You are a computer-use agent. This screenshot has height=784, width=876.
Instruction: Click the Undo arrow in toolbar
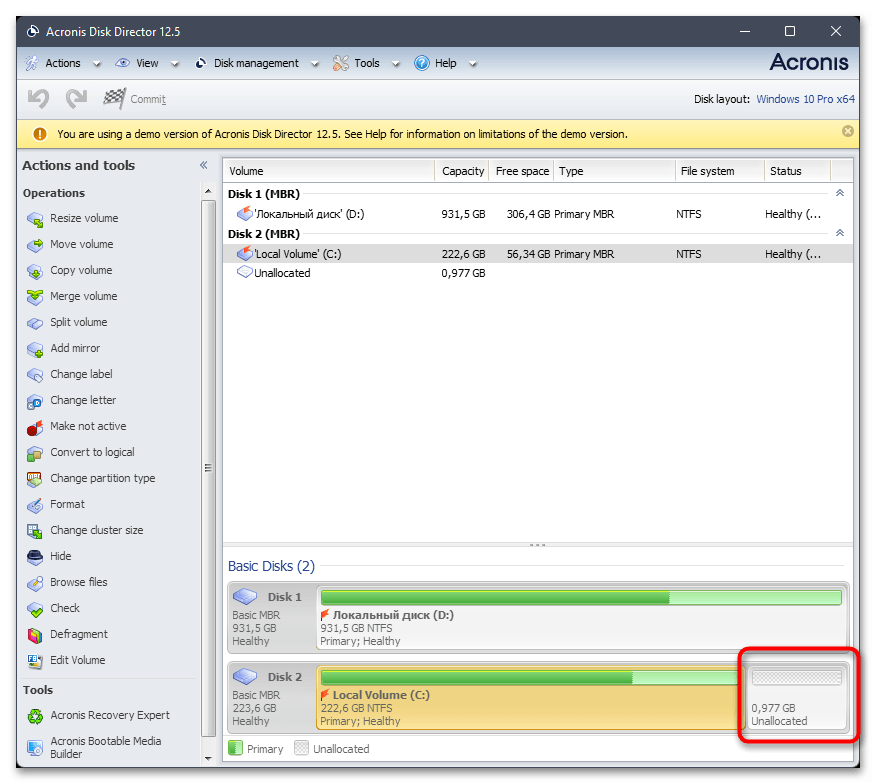[x=38, y=99]
